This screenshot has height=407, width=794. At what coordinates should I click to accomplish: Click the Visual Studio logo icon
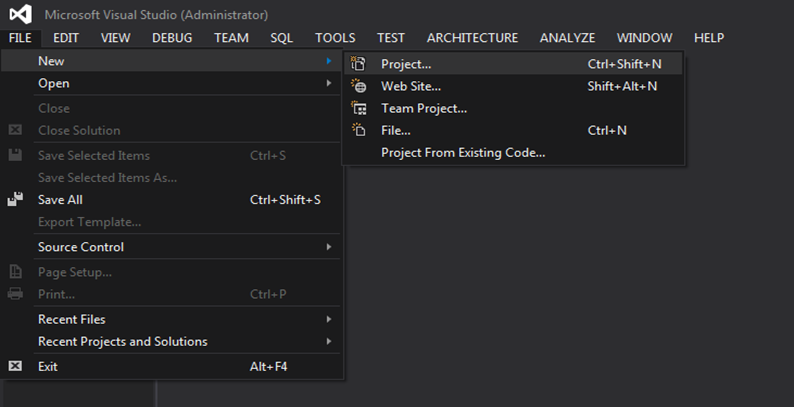click(x=20, y=14)
